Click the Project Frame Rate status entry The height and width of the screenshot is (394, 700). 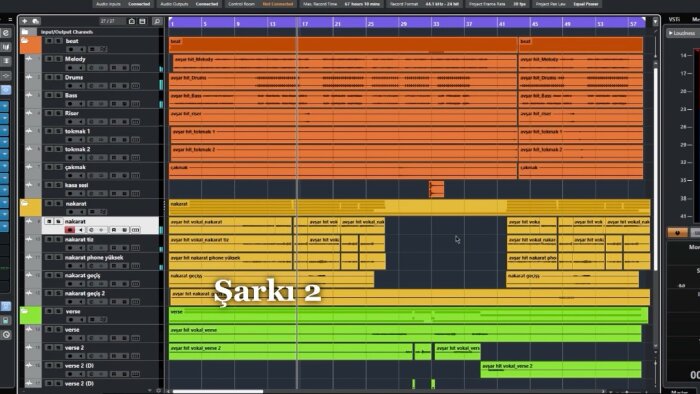pos(497,4)
